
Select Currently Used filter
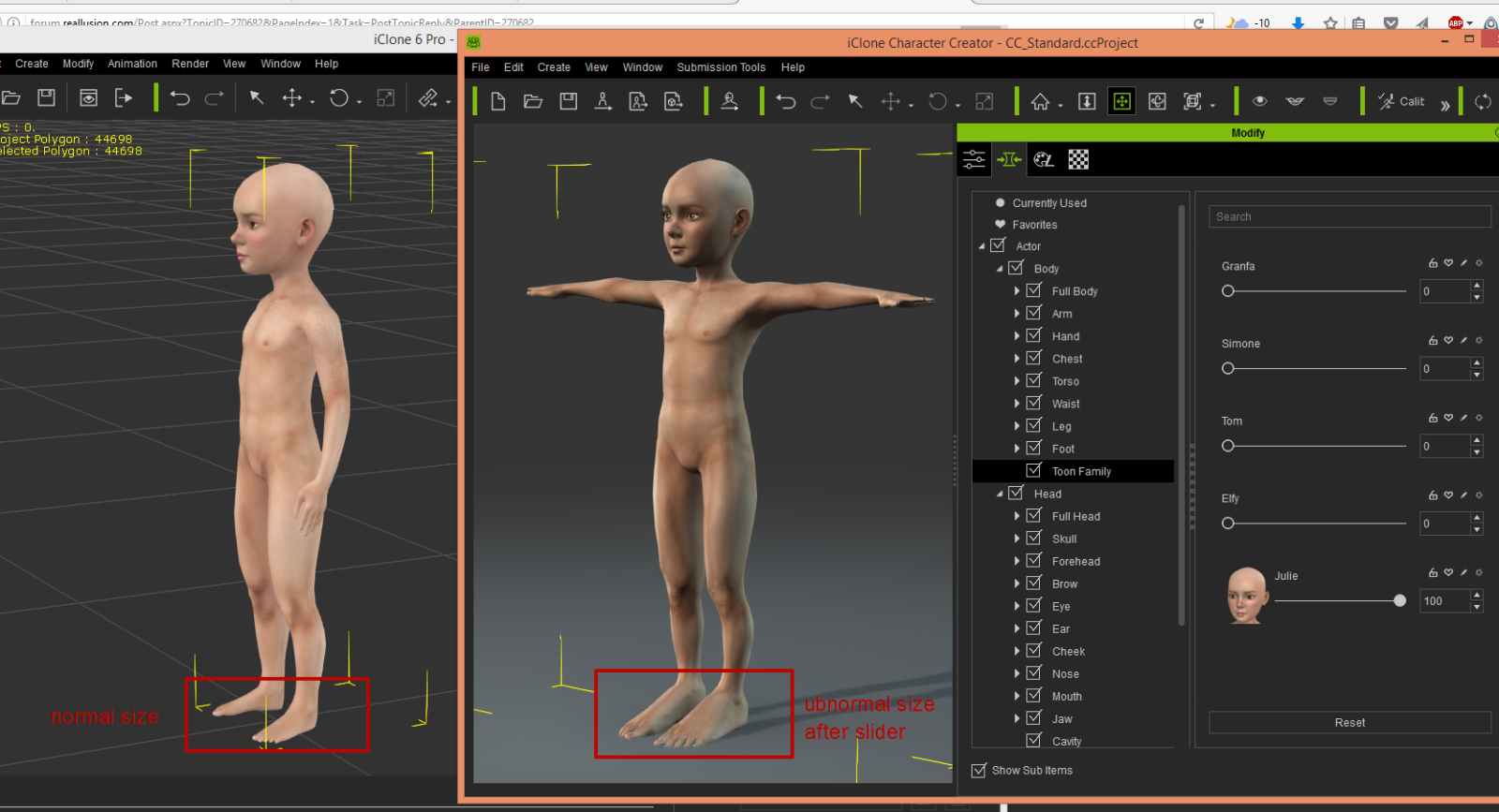1049,203
